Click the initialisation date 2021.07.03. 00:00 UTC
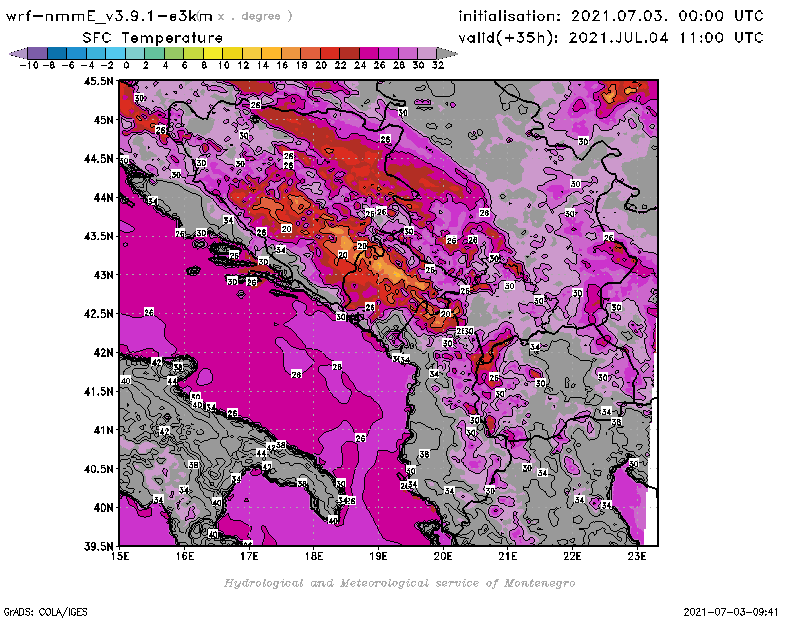 pyautogui.click(x=611, y=16)
